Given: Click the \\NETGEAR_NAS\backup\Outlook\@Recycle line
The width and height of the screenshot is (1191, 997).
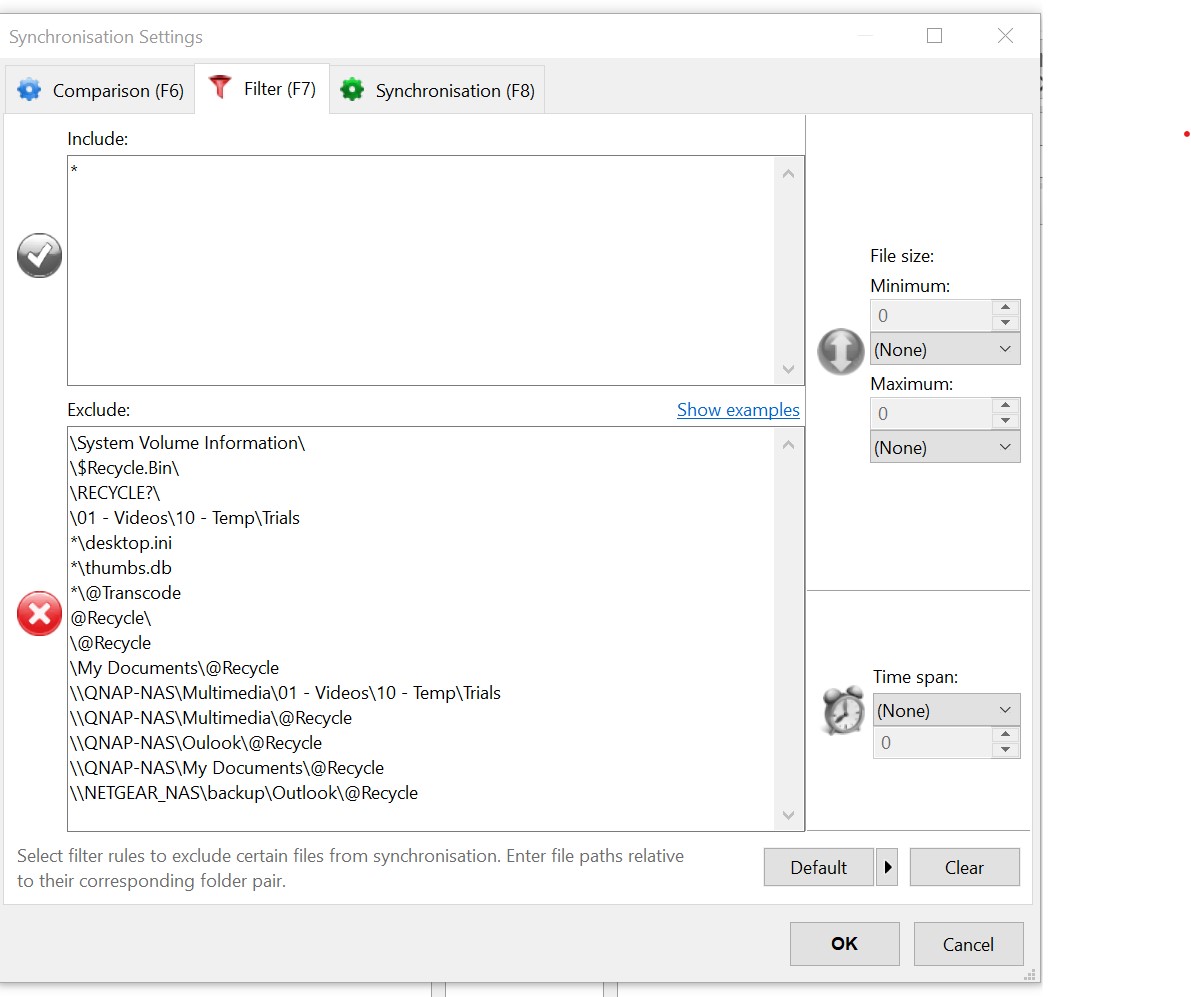Looking at the screenshot, I should click(x=244, y=793).
